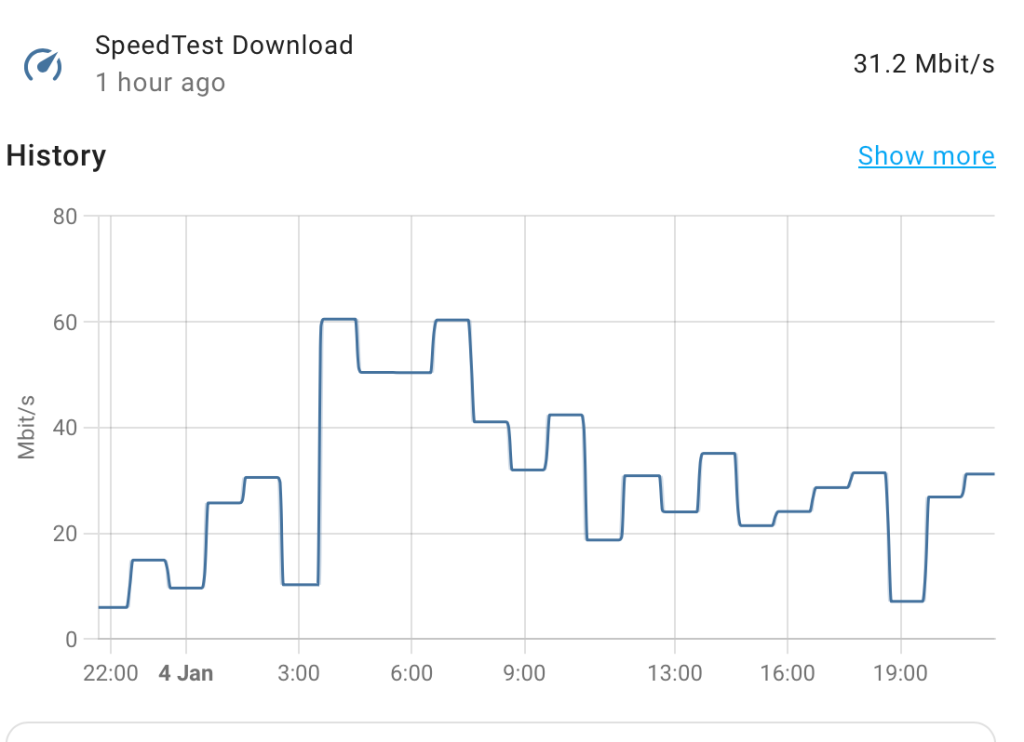Screen dimensions: 1024x742
Task: Click the vertical Mbit/s axis title
Action: pyautogui.click(x=27, y=428)
